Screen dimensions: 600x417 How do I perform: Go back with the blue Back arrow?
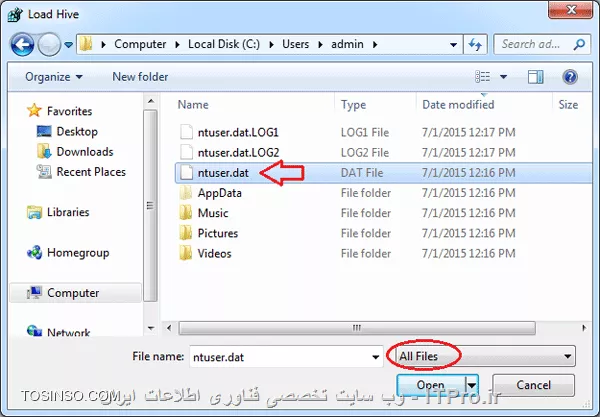[x=22, y=45]
